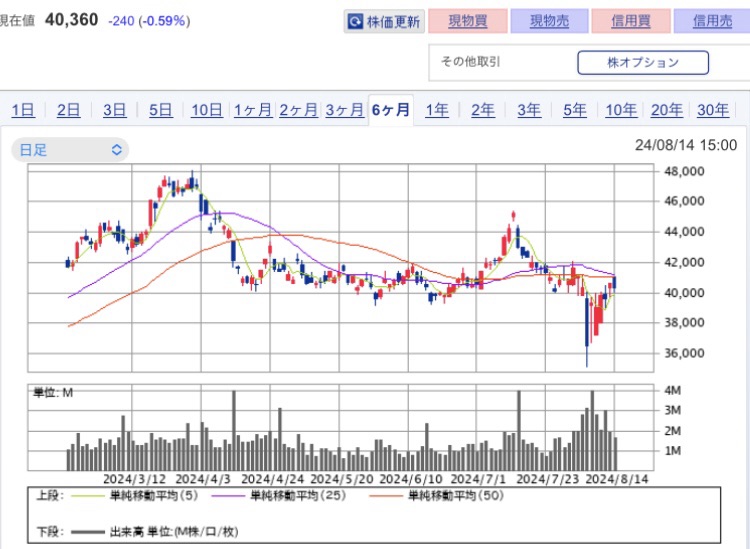
Task: Click the 現物売 button
Action: point(549,21)
